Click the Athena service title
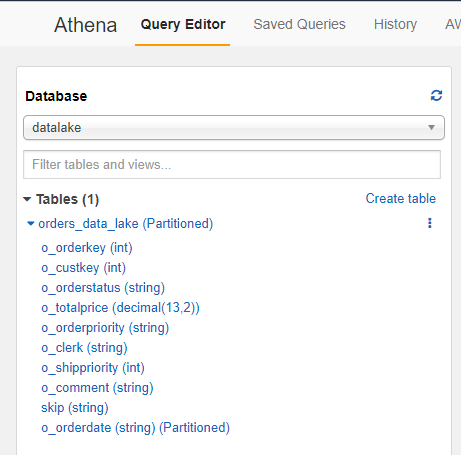Image resolution: width=461 pixels, height=455 pixels. (85, 25)
